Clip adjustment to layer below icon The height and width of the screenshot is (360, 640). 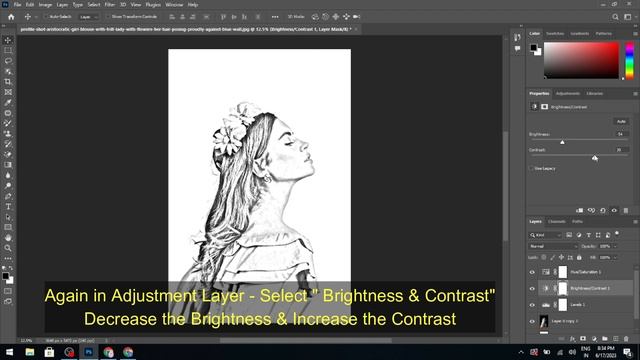click(x=580, y=211)
